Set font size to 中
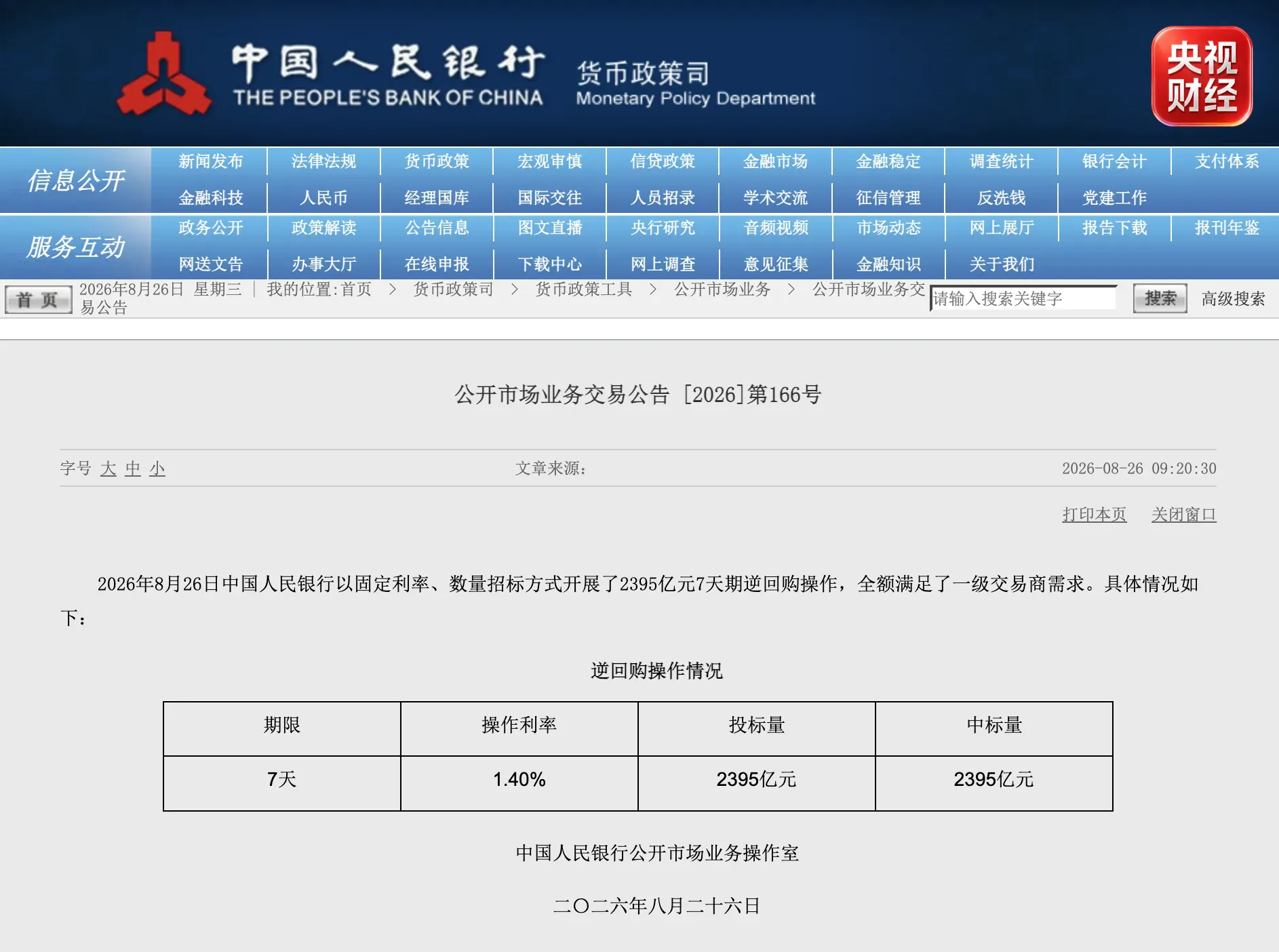 click(x=133, y=469)
